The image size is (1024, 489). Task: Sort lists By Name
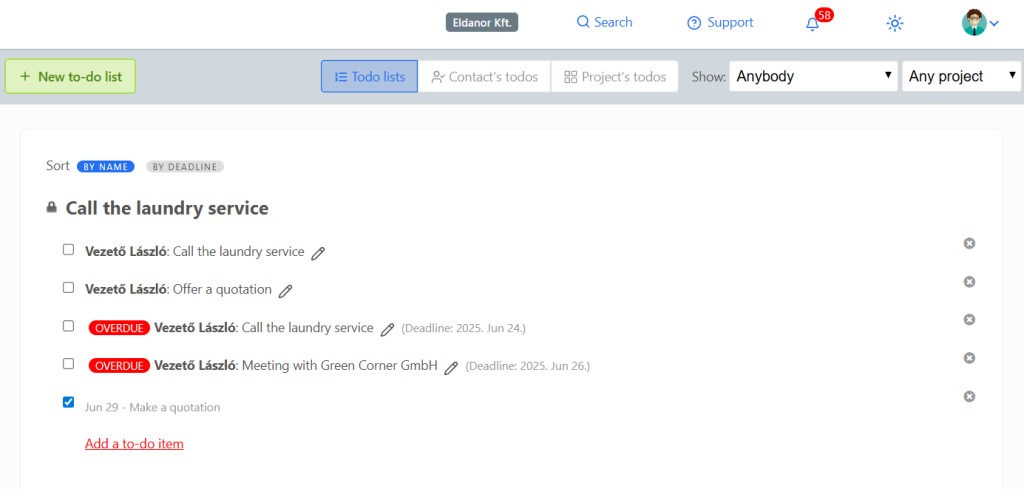click(x=106, y=166)
